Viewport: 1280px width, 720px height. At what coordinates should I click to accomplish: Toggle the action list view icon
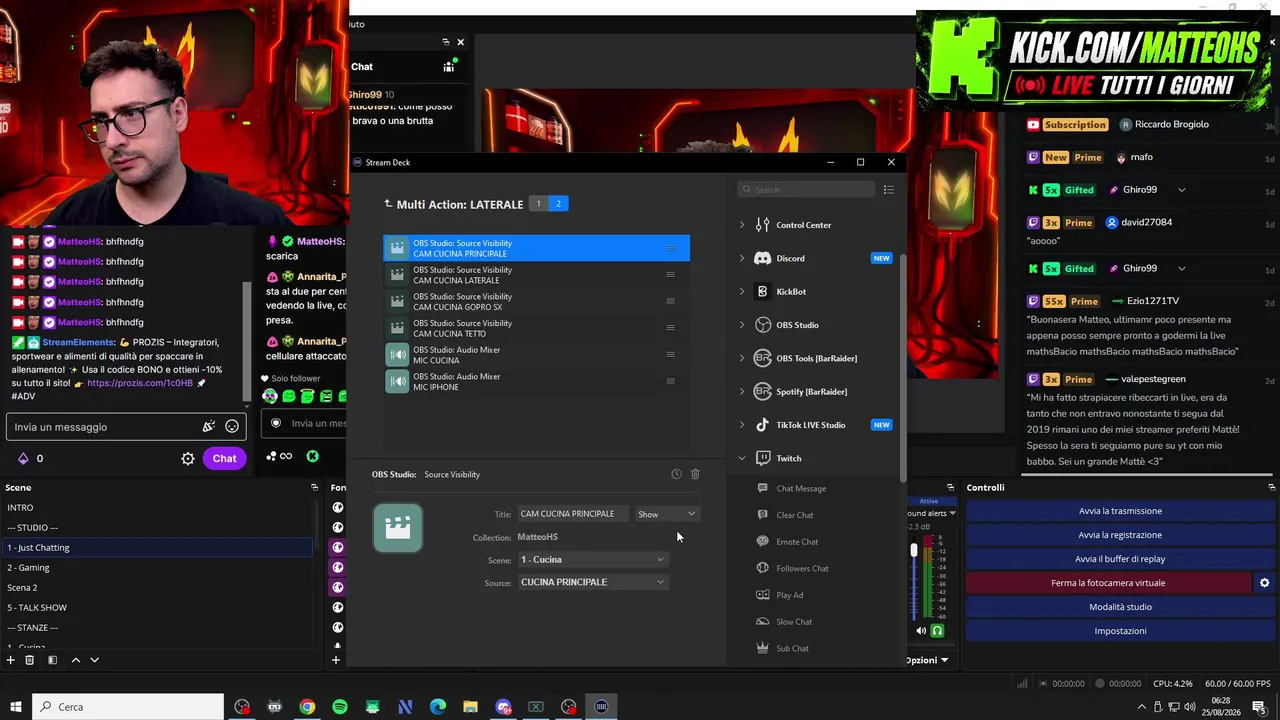[888, 189]
